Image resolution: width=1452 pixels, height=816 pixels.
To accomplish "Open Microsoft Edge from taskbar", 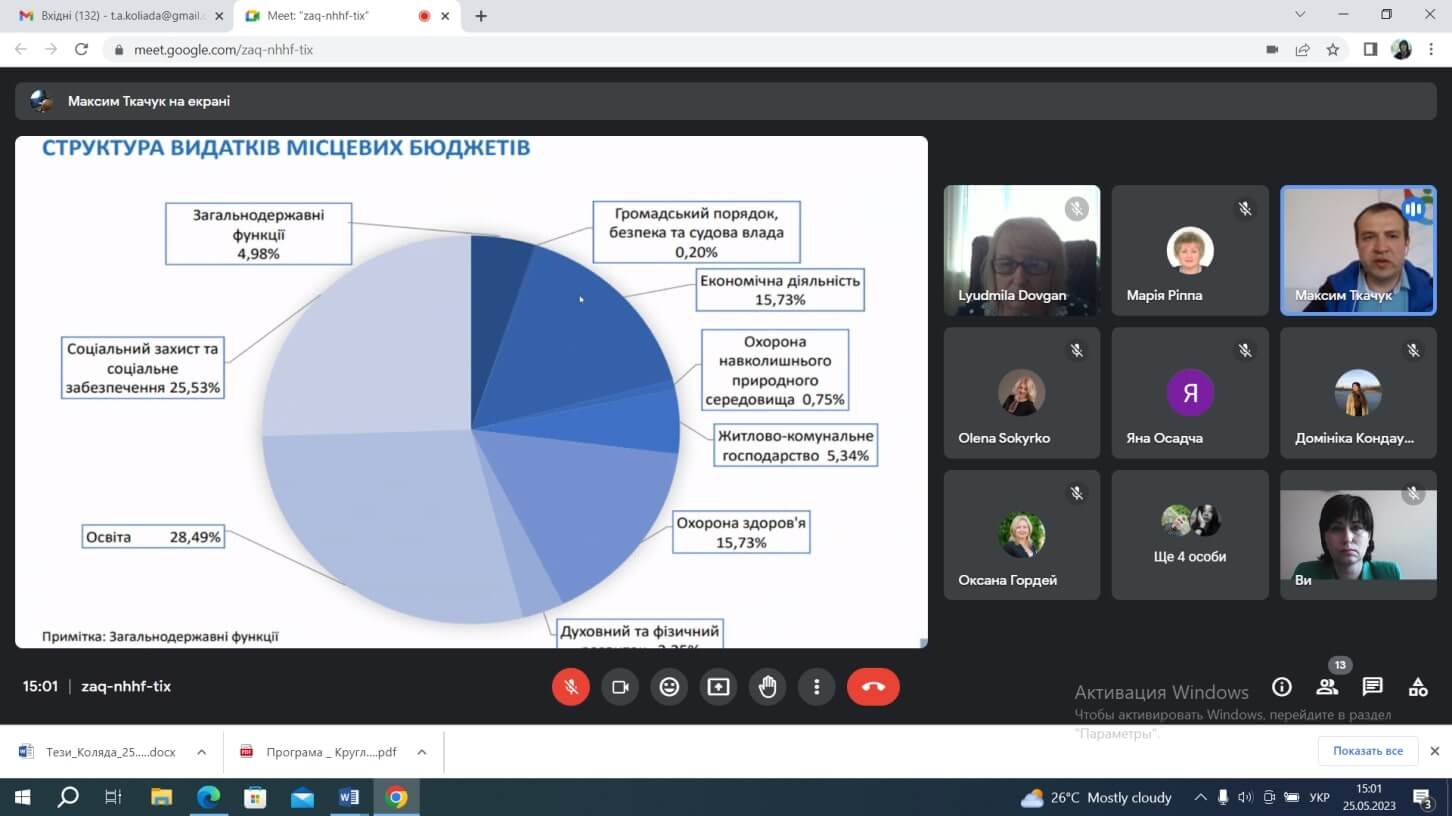I will tap(208, 797).
